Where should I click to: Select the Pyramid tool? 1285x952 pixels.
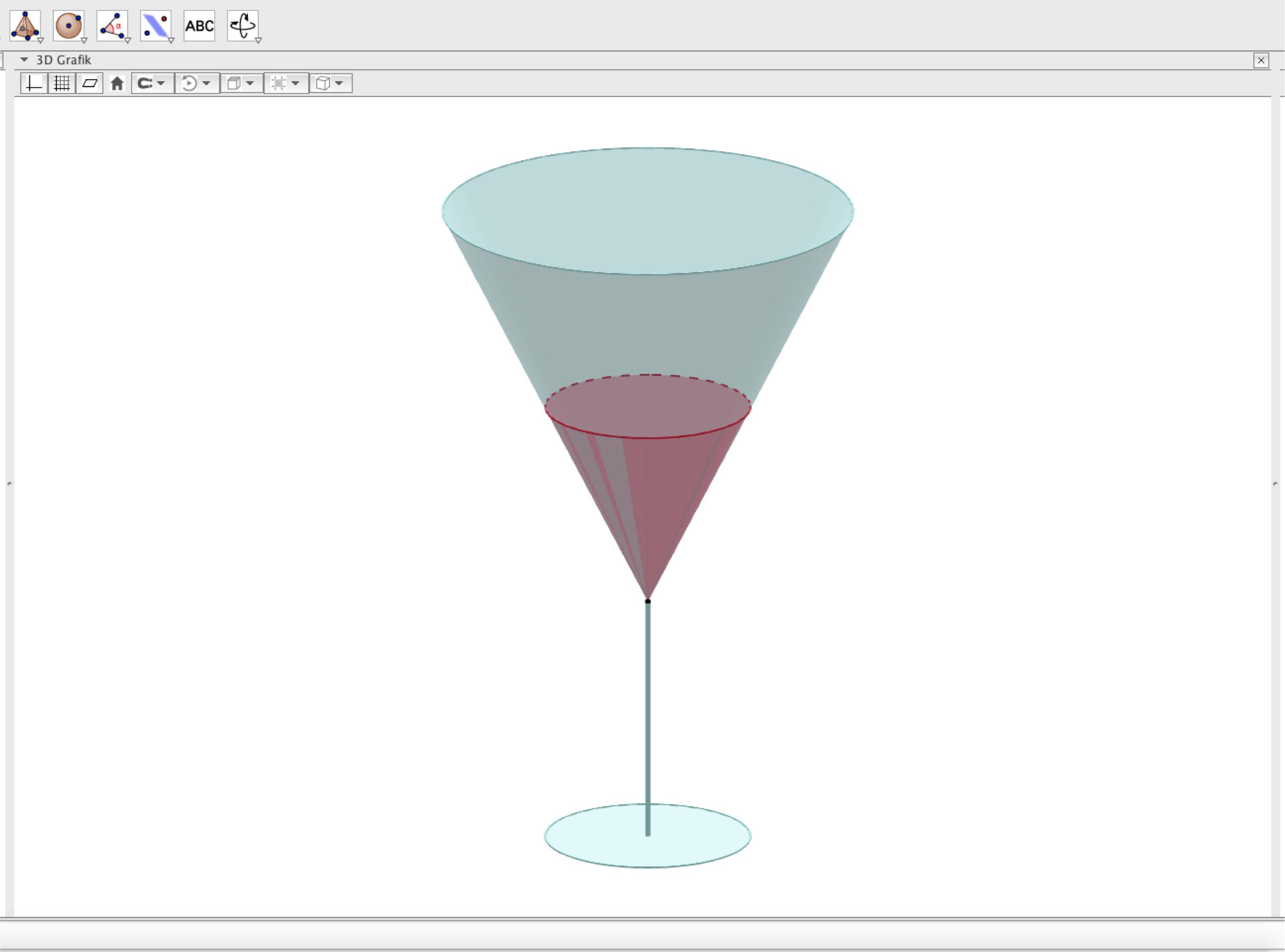pos(25,25)
